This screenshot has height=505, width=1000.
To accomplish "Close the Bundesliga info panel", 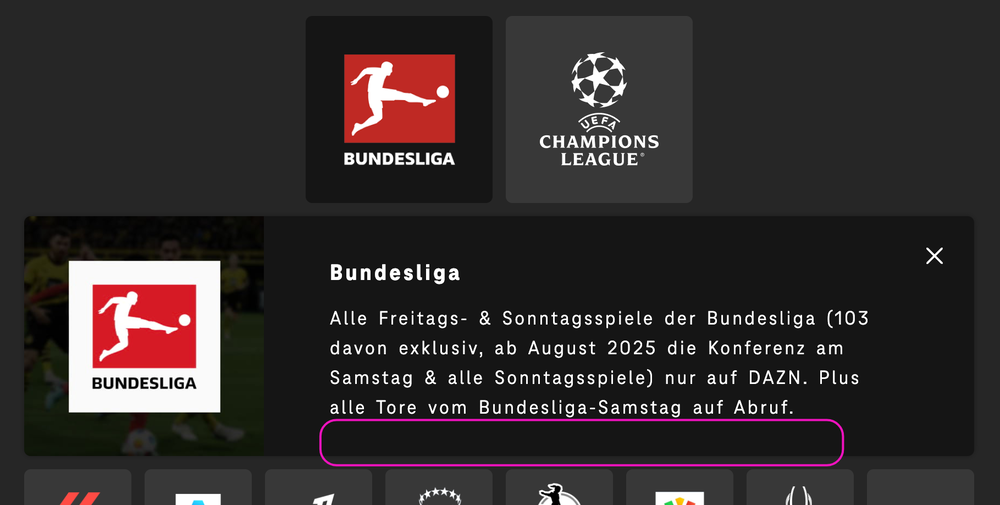I will (934, 256).
